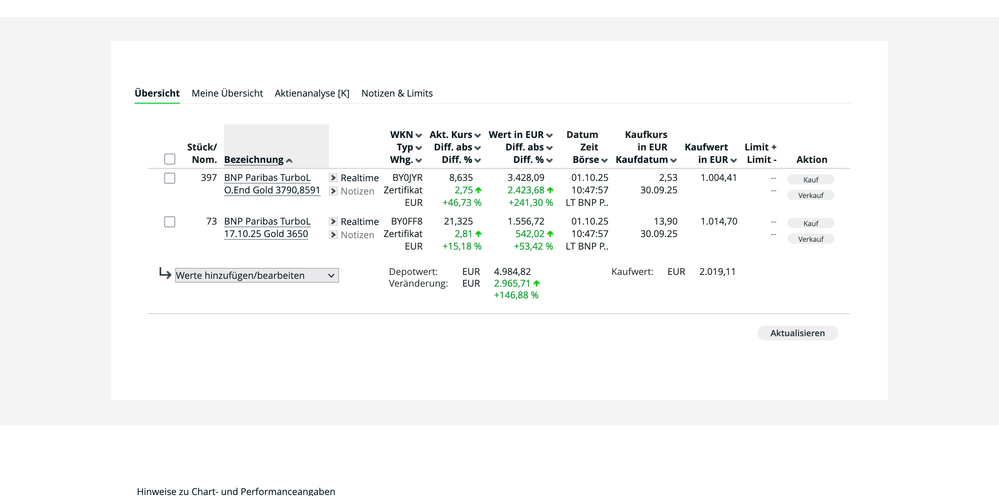The image size is (999, 496).
Task: Click WKN value BY0JYR
Action: coord(407,178)
